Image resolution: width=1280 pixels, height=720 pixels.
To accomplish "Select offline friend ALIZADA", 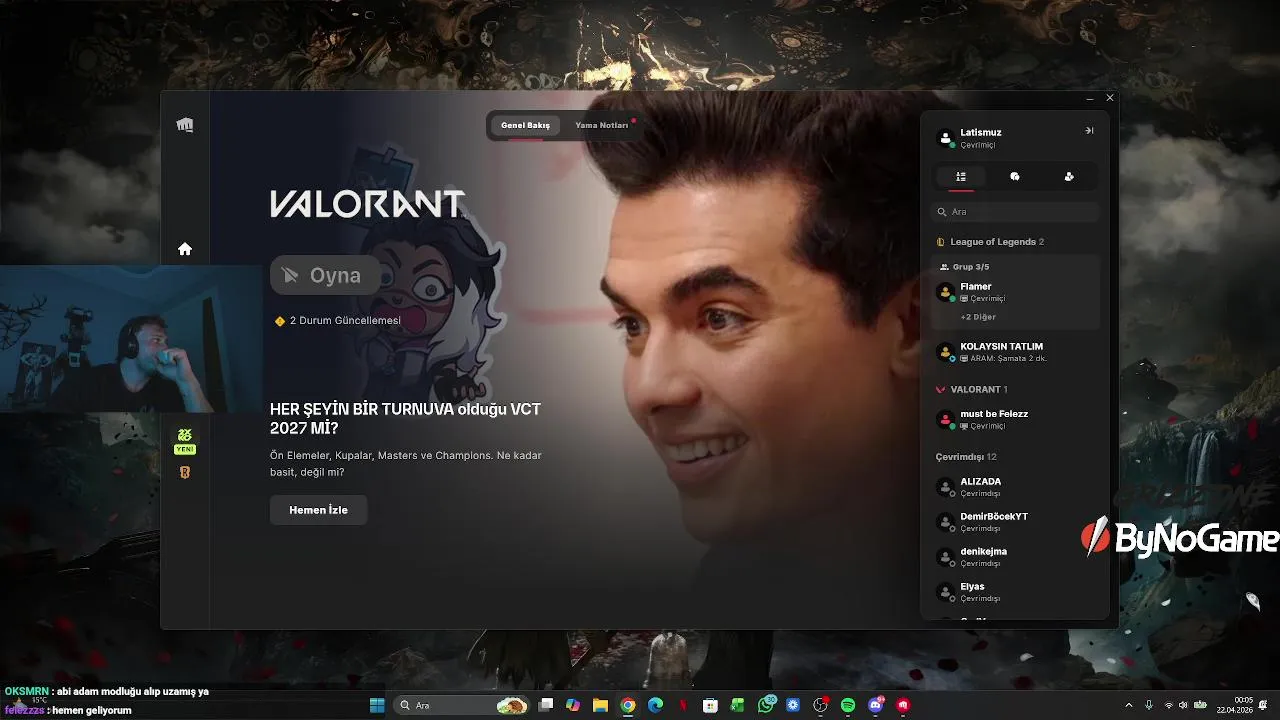I will (x=1015, y=487).
